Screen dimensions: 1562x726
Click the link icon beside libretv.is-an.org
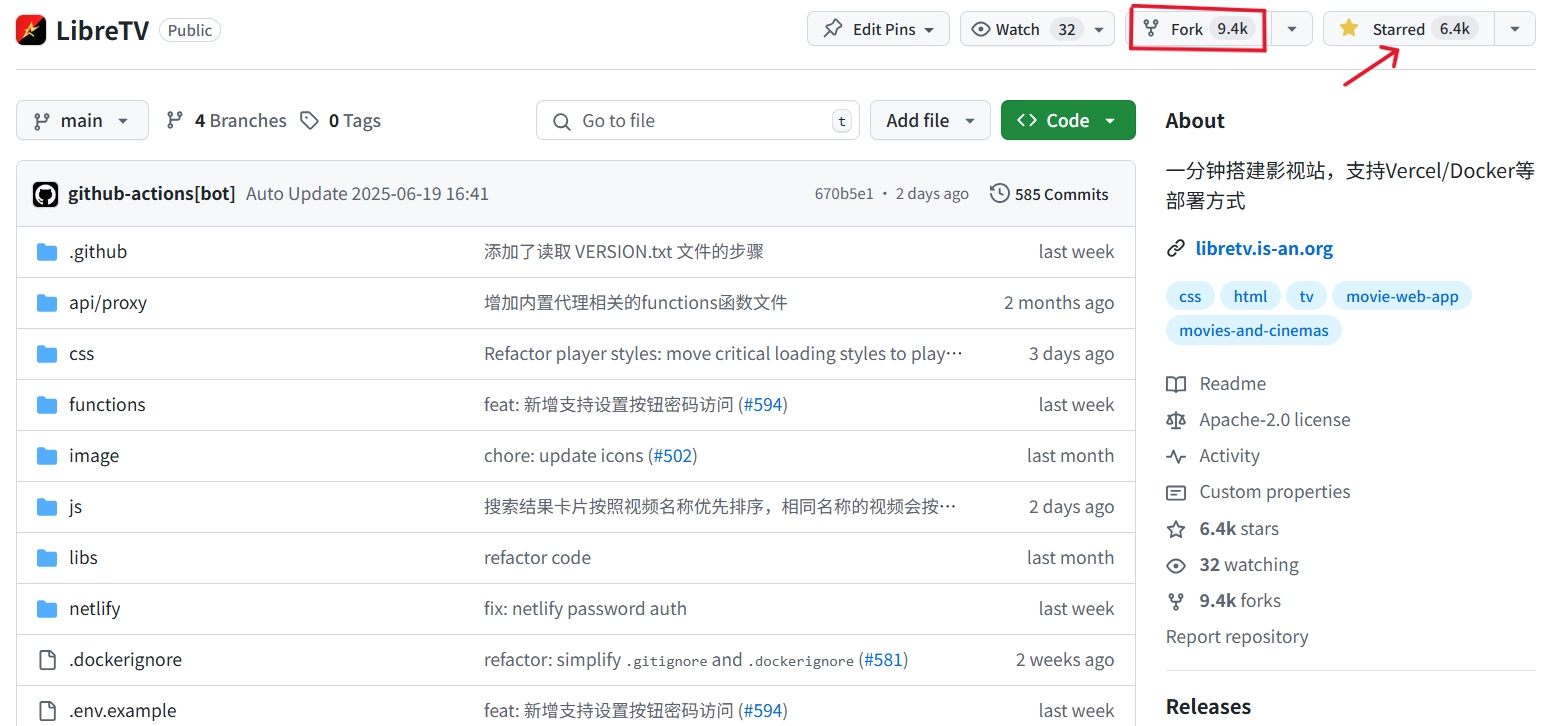coord(1177,248)
